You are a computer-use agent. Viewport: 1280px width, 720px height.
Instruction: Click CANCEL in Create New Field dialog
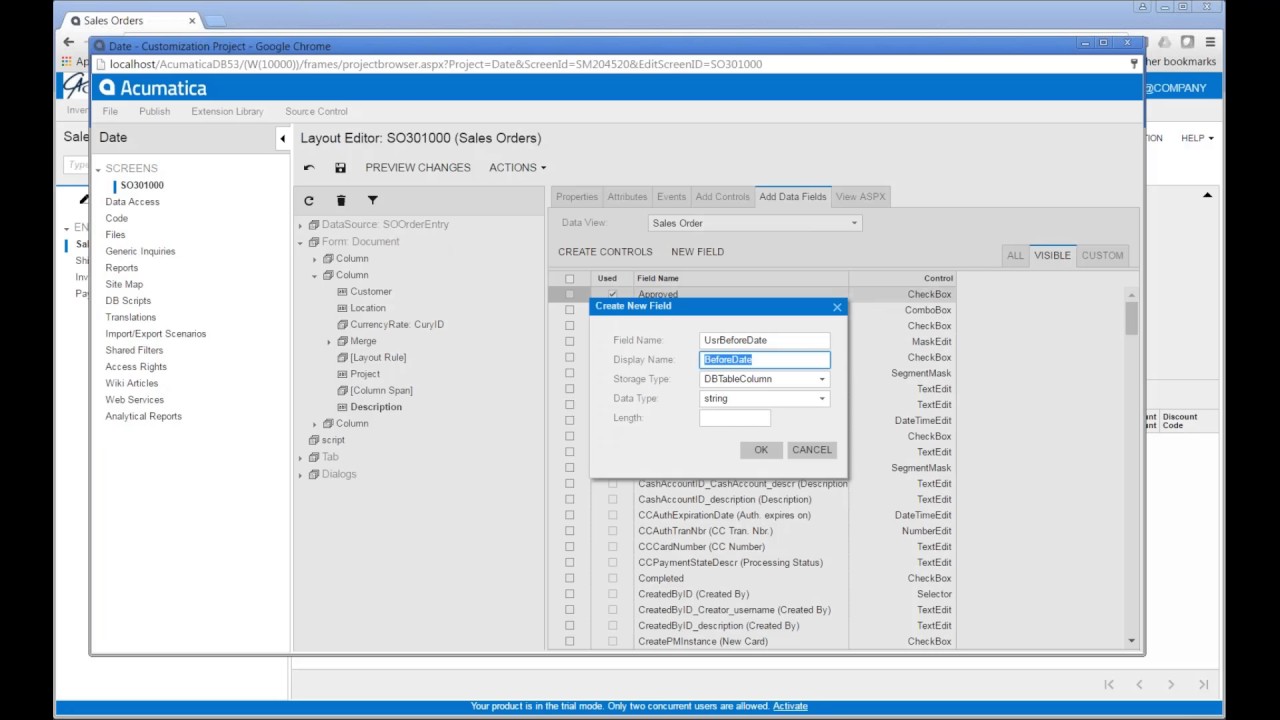point(811,450)
